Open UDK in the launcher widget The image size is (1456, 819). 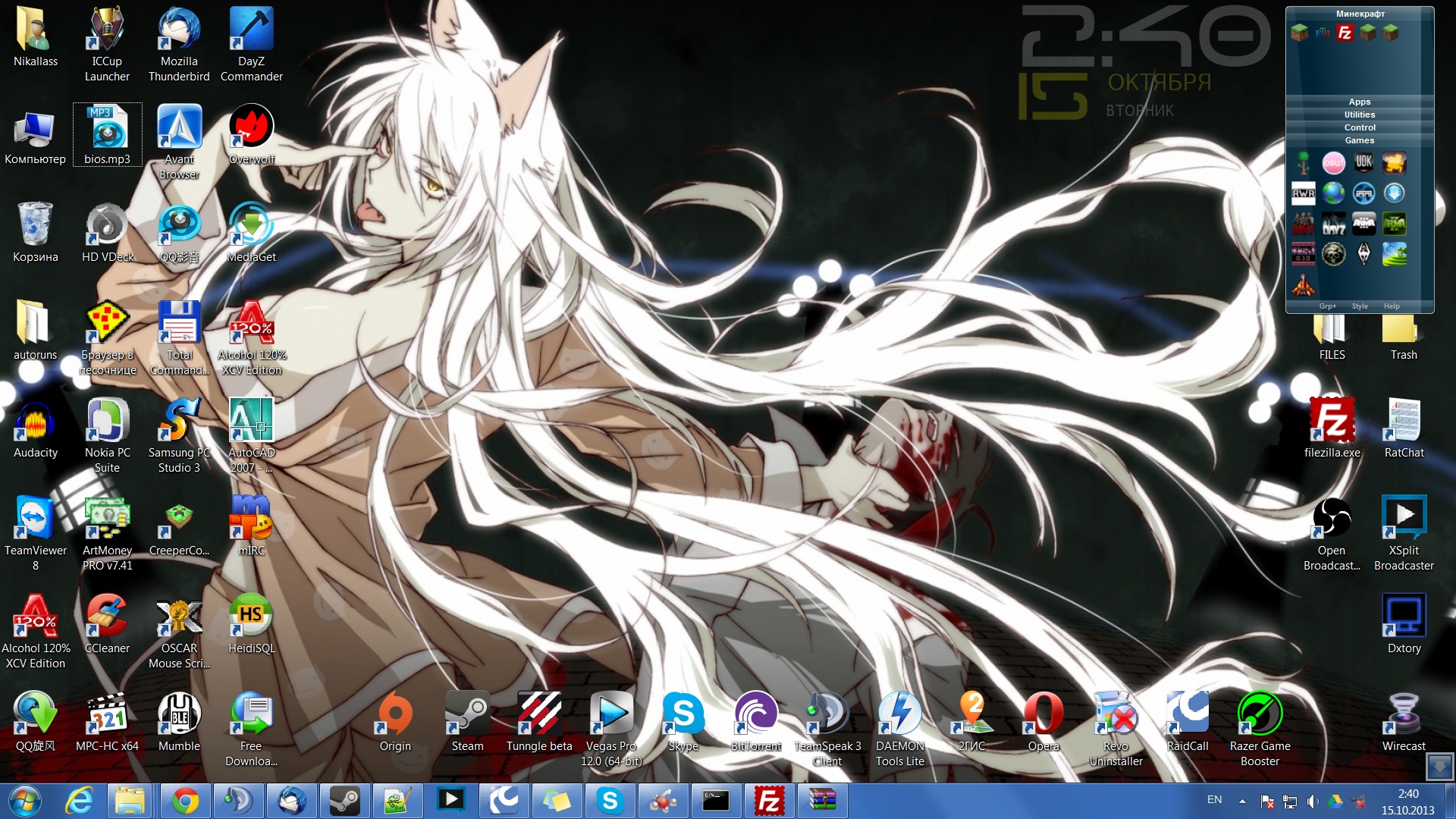click(x=1363, y=163)
